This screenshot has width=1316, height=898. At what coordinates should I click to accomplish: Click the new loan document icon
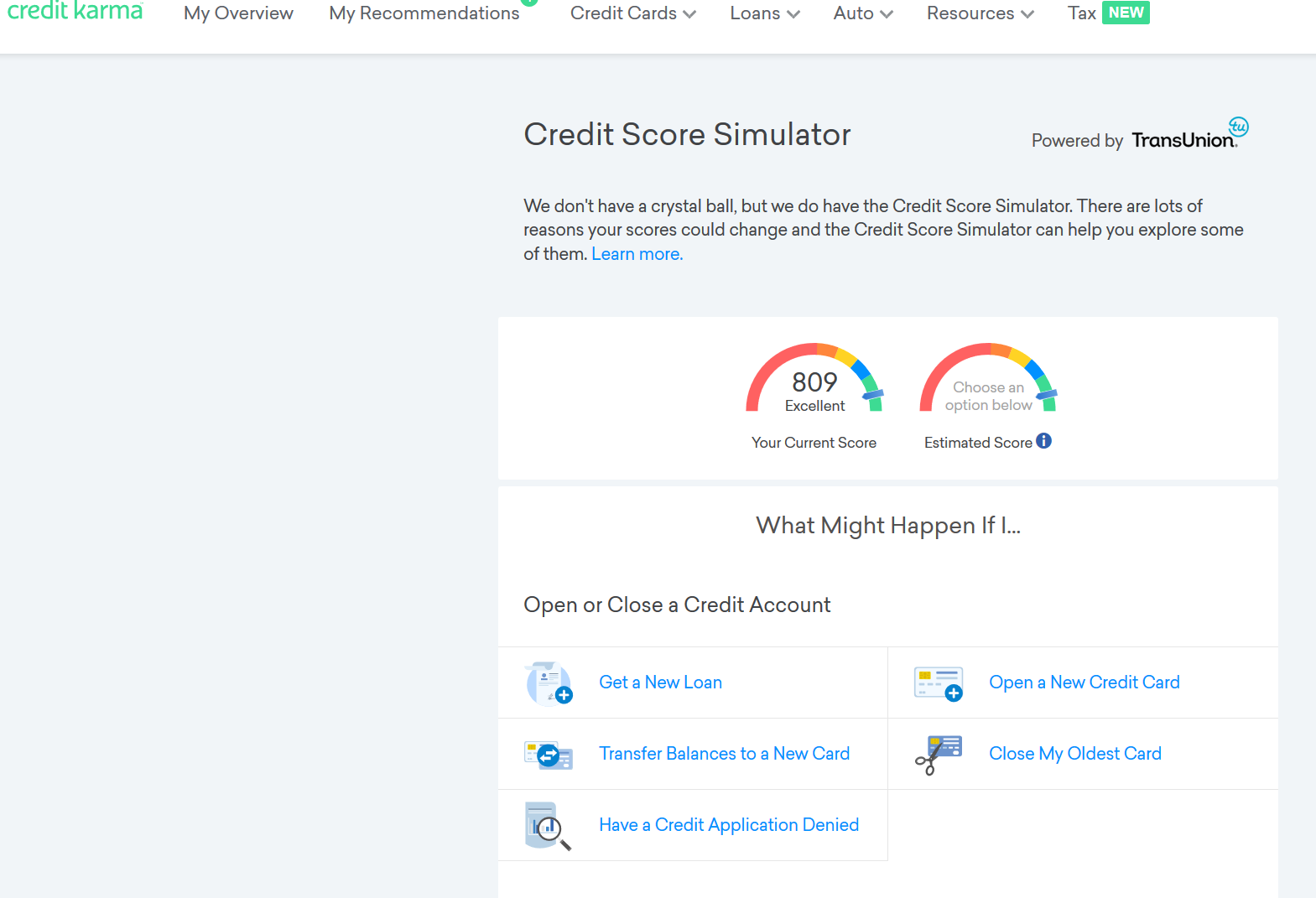[x=549, y=683]
